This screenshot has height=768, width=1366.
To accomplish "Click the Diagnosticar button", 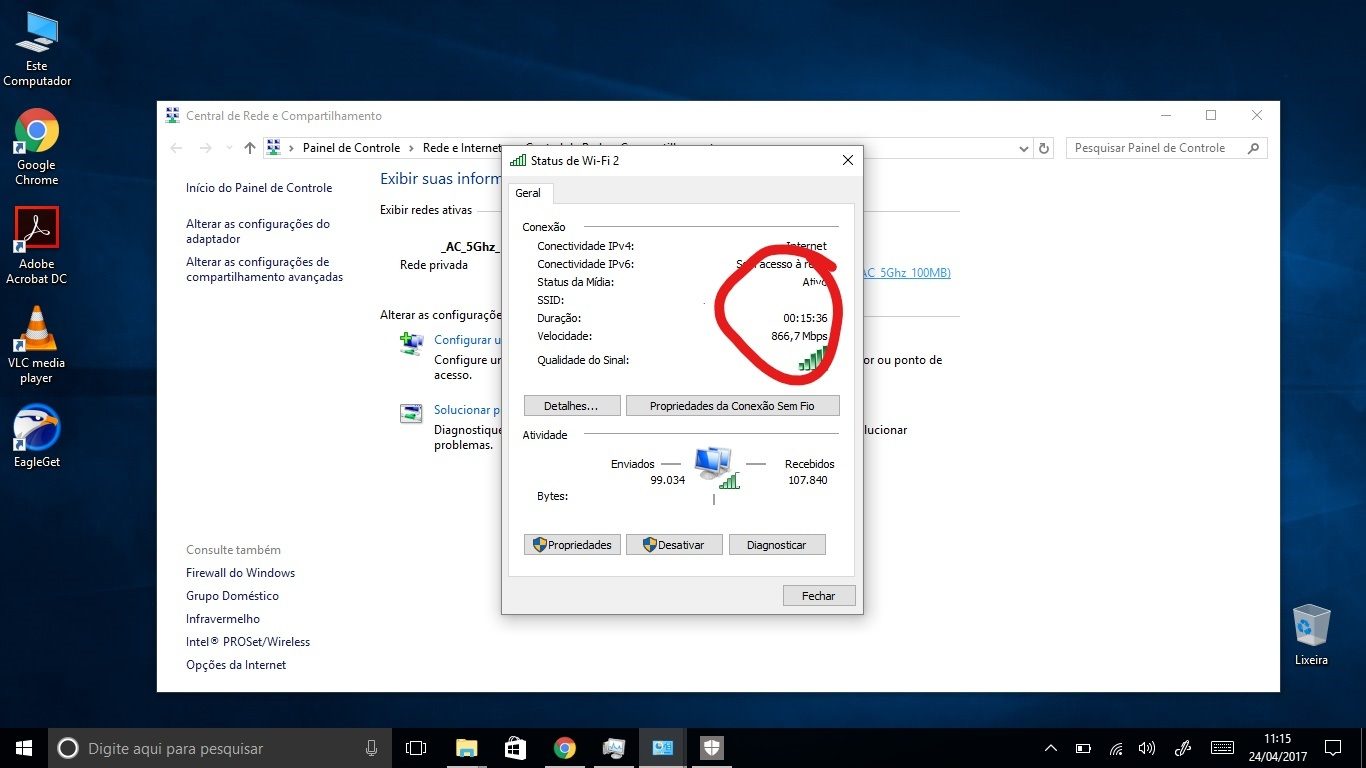I will click(x=777, y=545).
